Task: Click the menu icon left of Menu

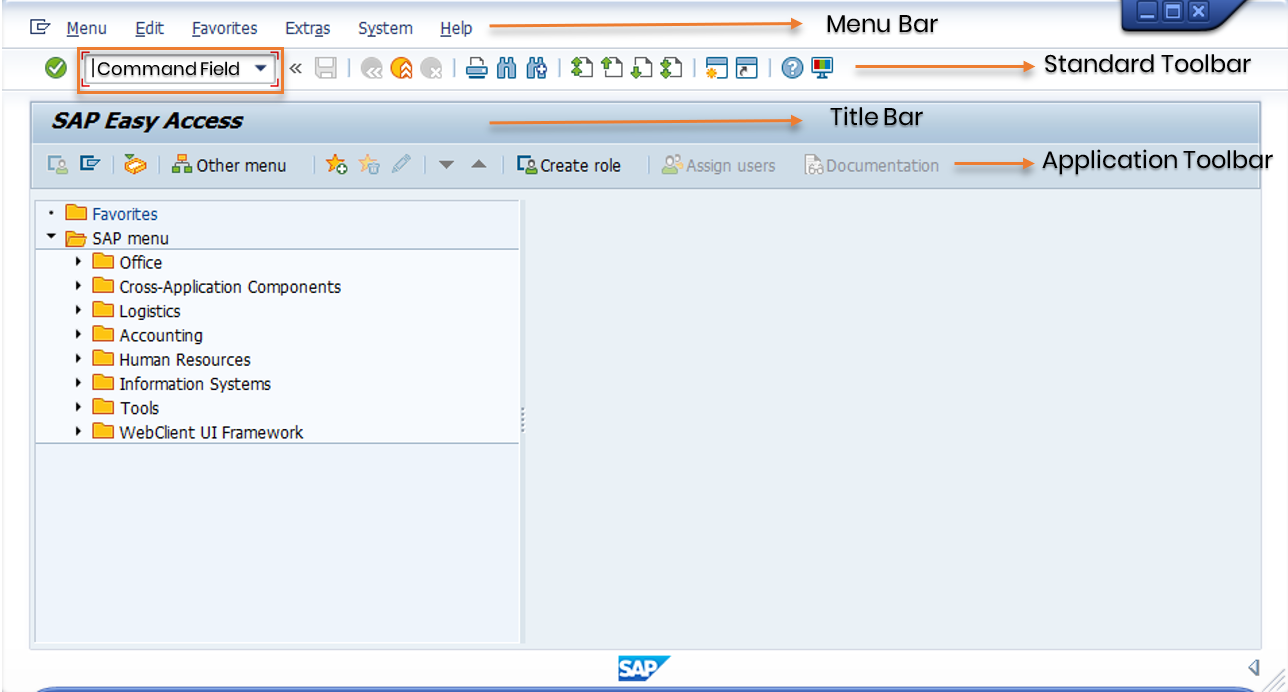Action: (40, 28)
